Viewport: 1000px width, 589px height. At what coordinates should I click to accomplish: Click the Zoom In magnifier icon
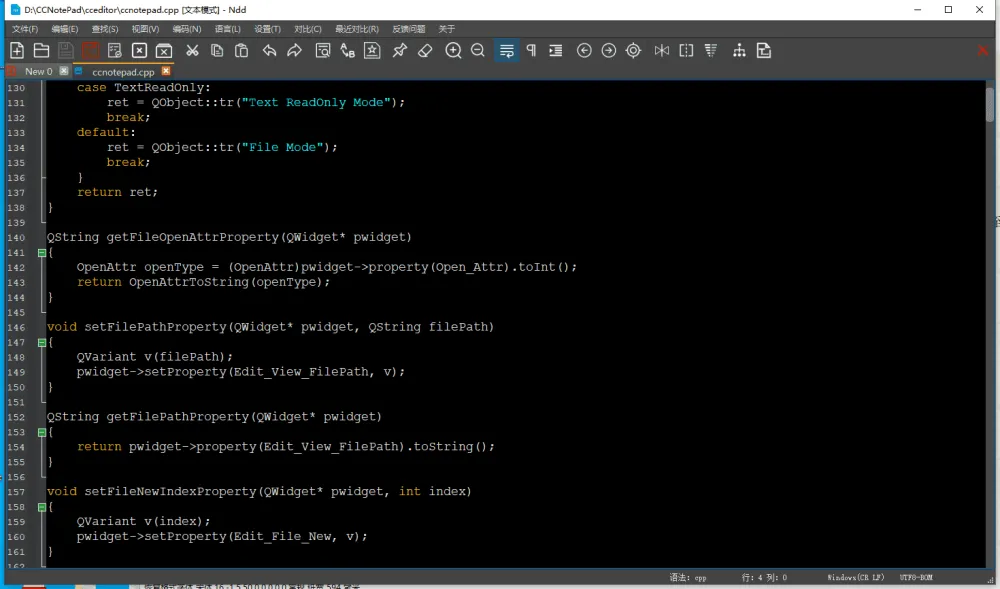(x=453, y=50)
